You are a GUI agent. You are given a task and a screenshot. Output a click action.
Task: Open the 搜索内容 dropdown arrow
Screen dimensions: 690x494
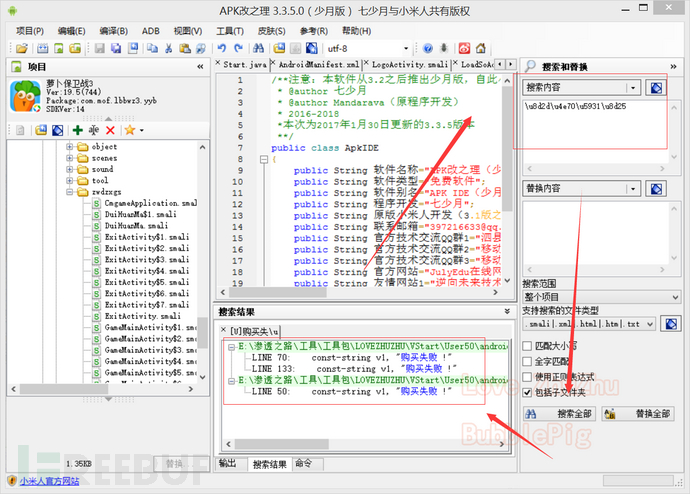[x=633, y=88]
